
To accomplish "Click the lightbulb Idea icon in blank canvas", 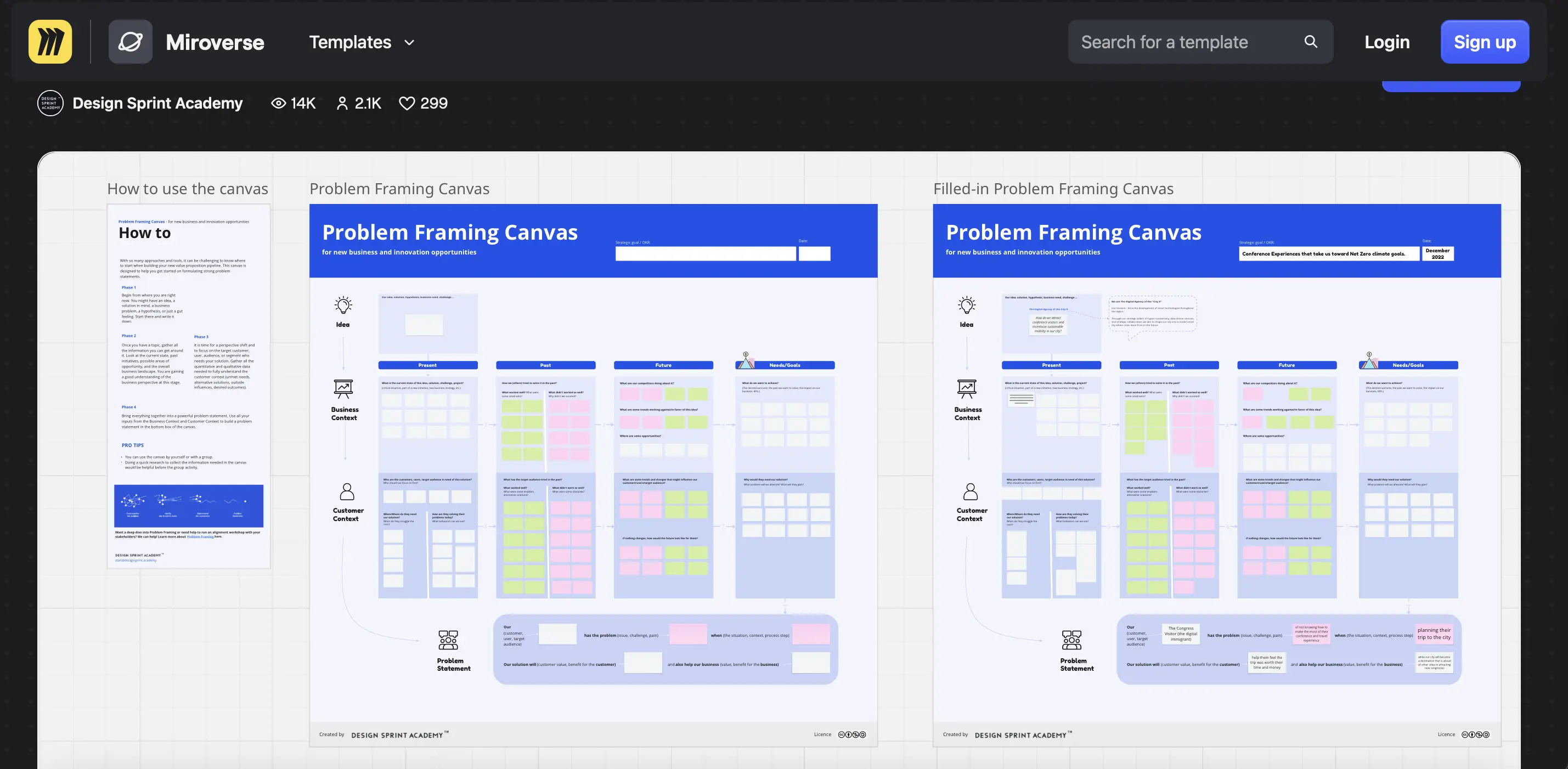I will pos(343,306).
